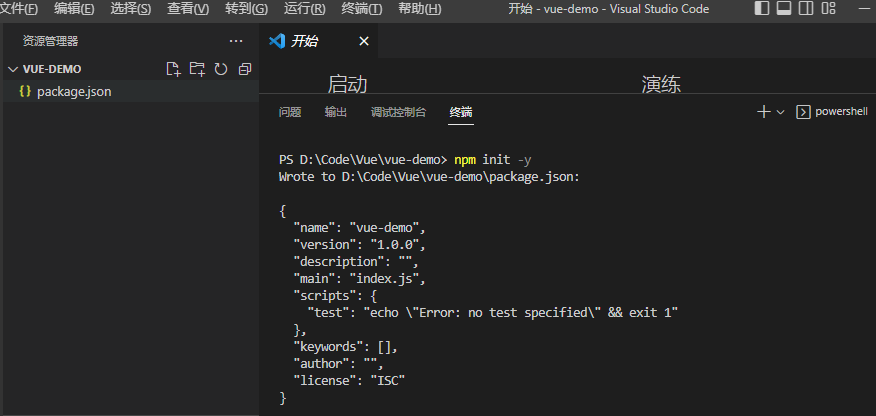Screen dimensions: 876x416
Task: Click the 'Wrote to' package.json output line
Action: click(x=430, y=177)
